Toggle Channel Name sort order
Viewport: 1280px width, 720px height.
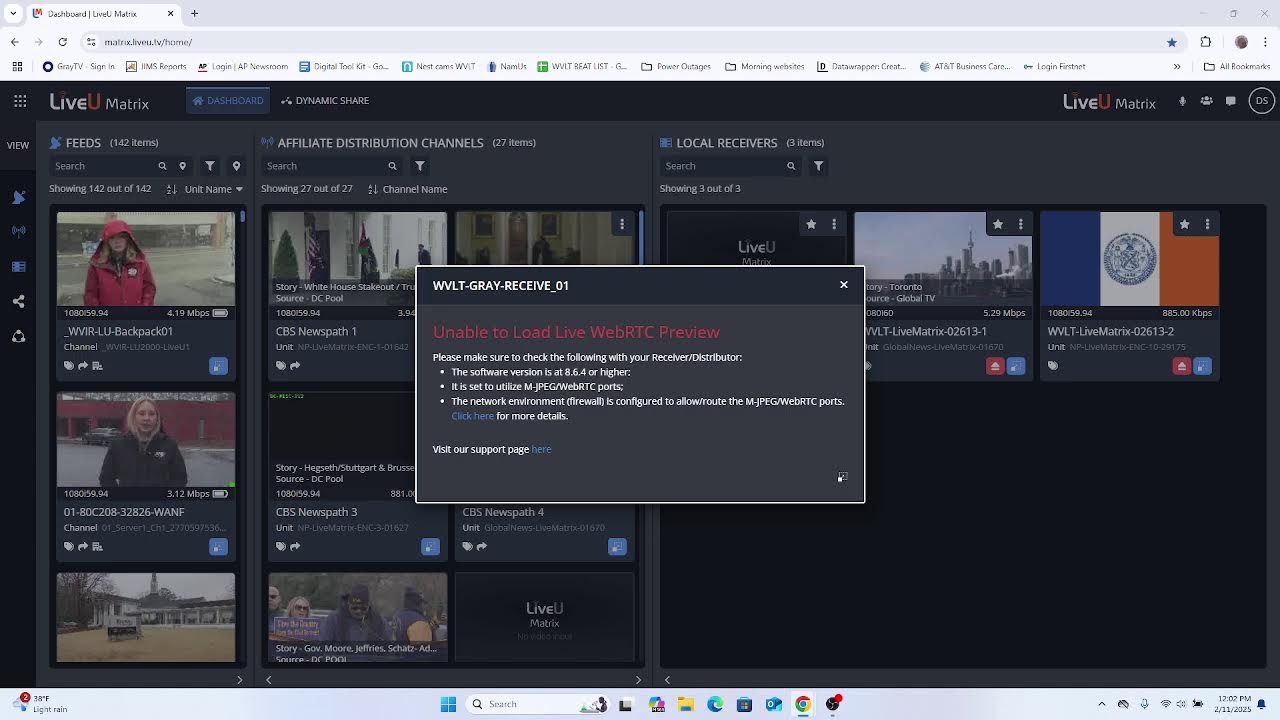point(373,189)
